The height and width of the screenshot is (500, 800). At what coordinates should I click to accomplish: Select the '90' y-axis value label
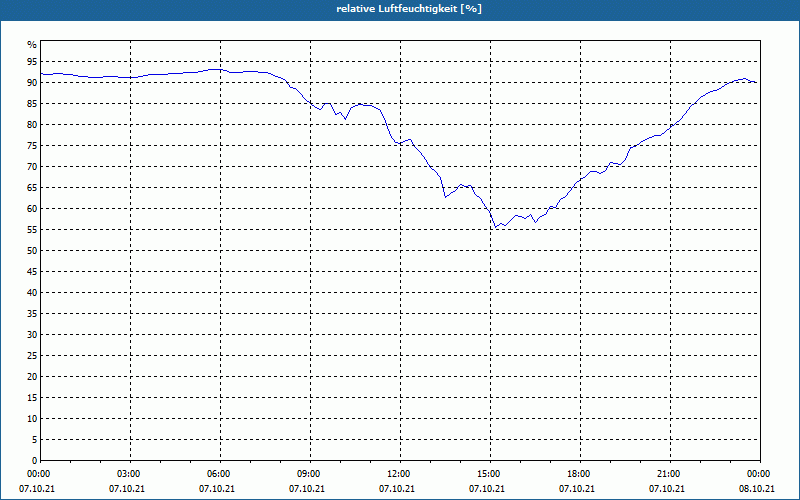32,83
